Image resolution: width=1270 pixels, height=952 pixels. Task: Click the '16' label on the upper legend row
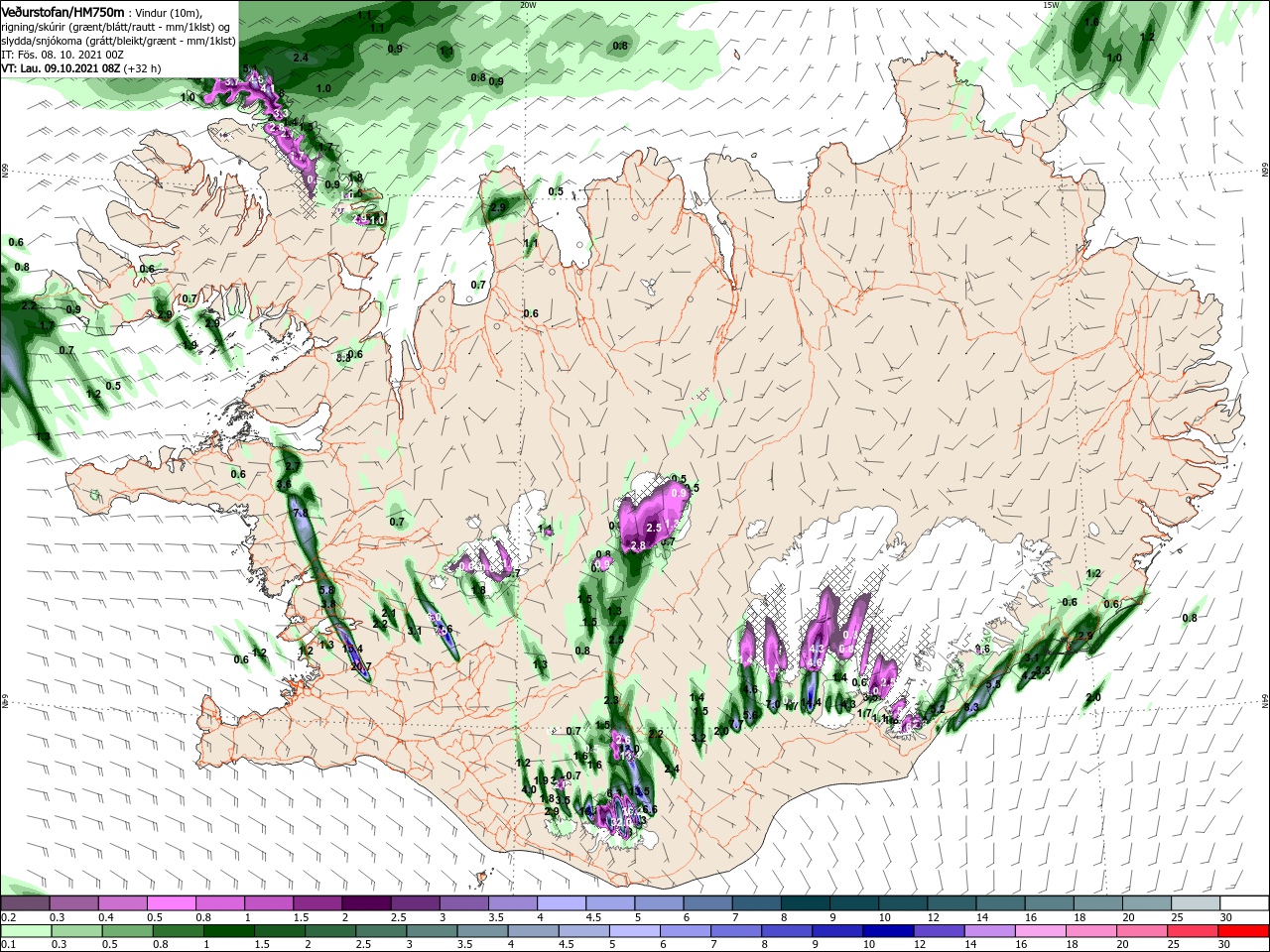[1030, 917]
